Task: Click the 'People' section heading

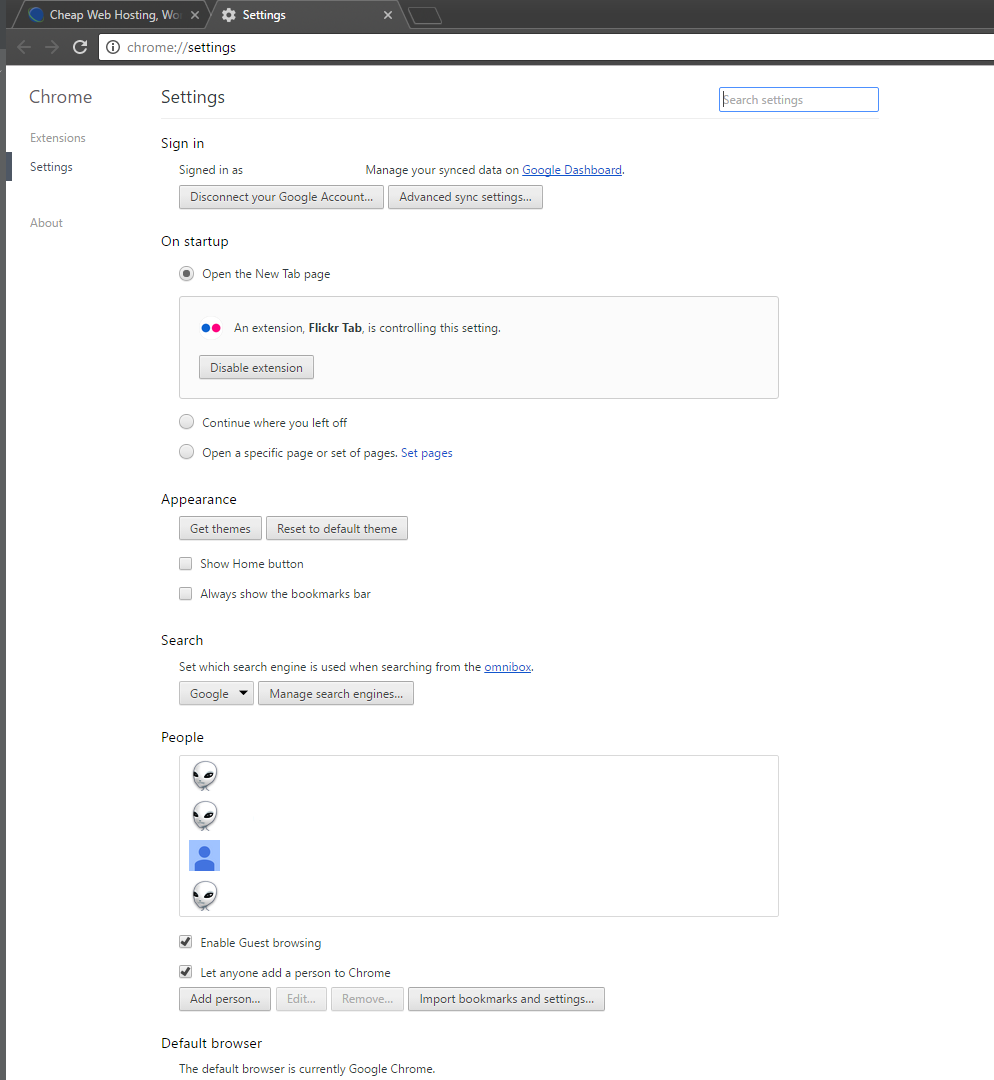Action: click(183, 737)
